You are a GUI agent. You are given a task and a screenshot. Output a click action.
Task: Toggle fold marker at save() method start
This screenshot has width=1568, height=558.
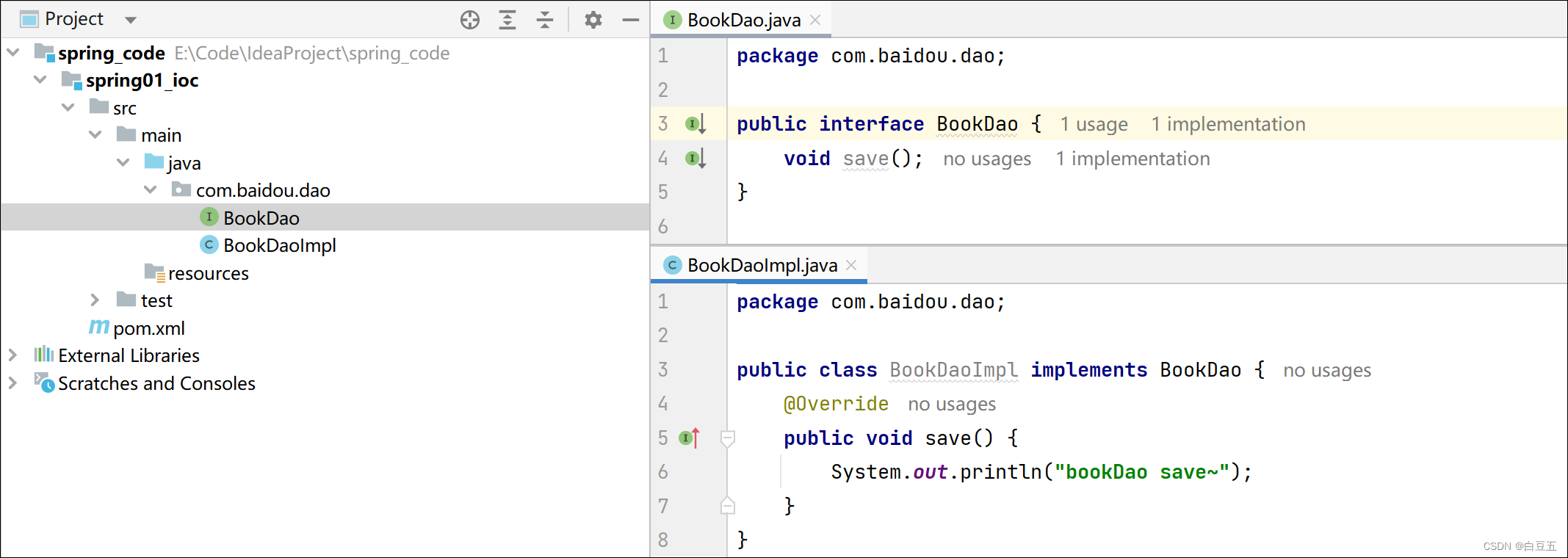pyautogui.click(x=728, y=438)
